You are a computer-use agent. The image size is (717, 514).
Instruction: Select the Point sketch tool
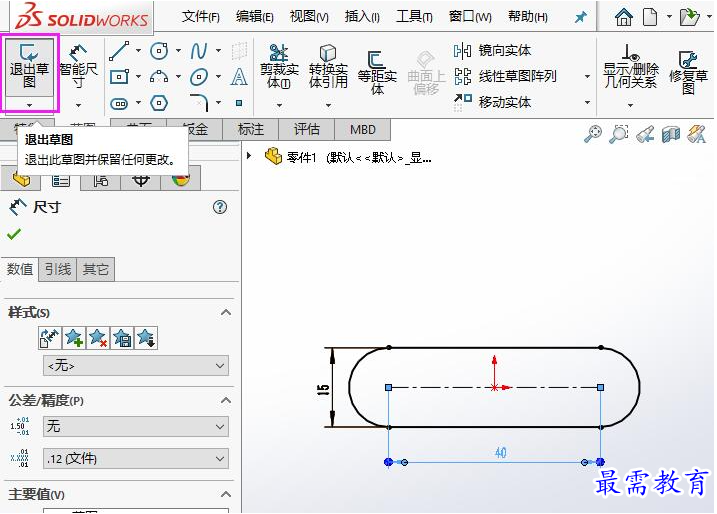(x=239, y=103)
